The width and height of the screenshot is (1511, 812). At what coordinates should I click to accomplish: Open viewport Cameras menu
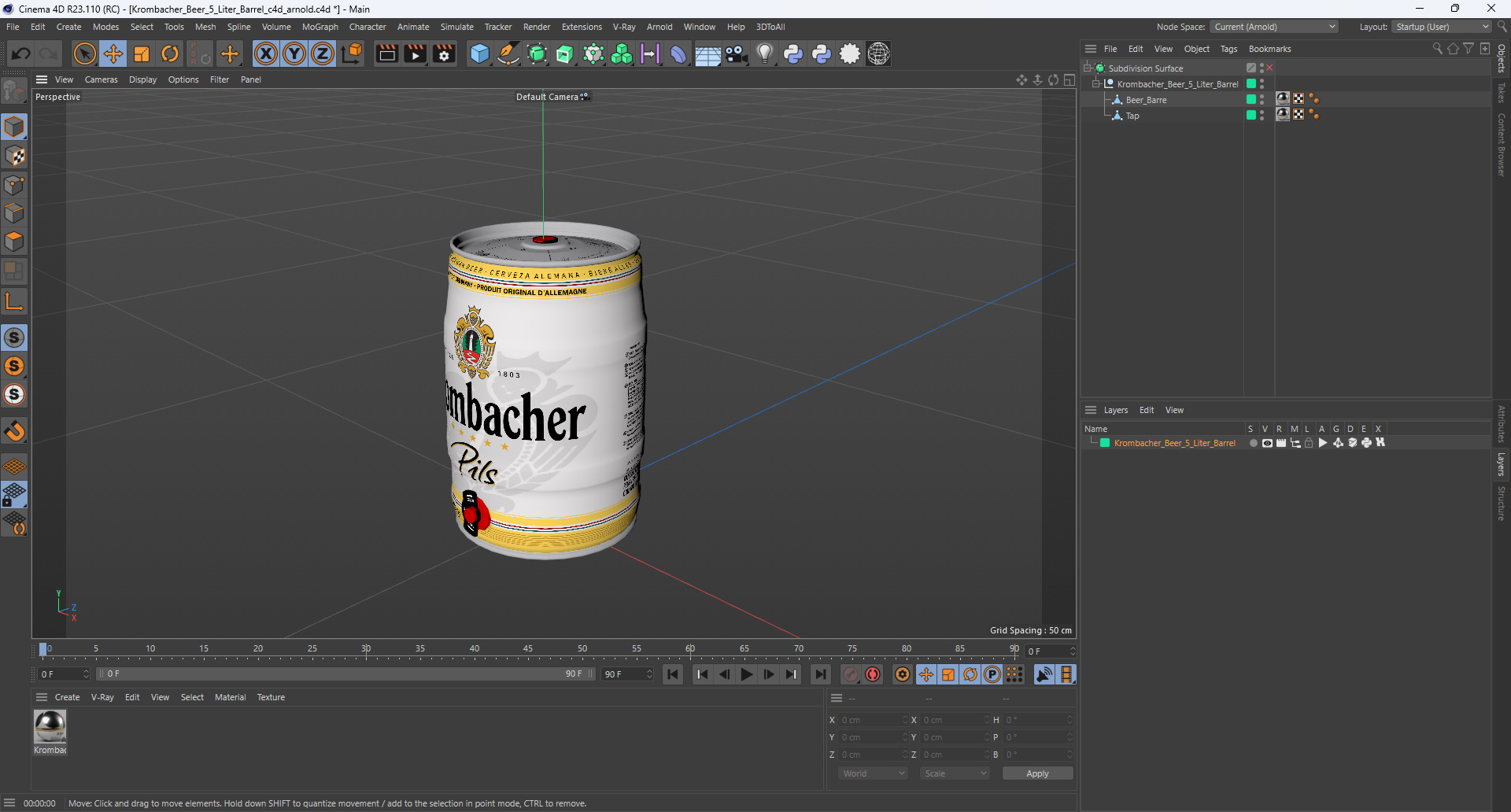101,79
